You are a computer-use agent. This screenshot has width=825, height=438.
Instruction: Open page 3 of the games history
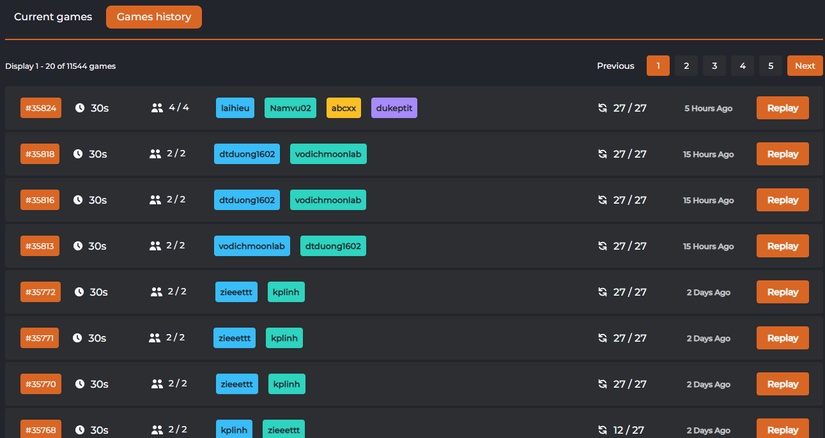tap(714, 66)
